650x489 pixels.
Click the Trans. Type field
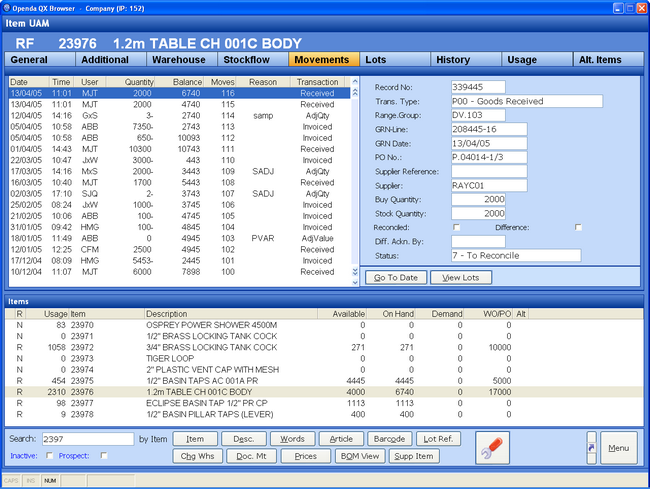527,101
